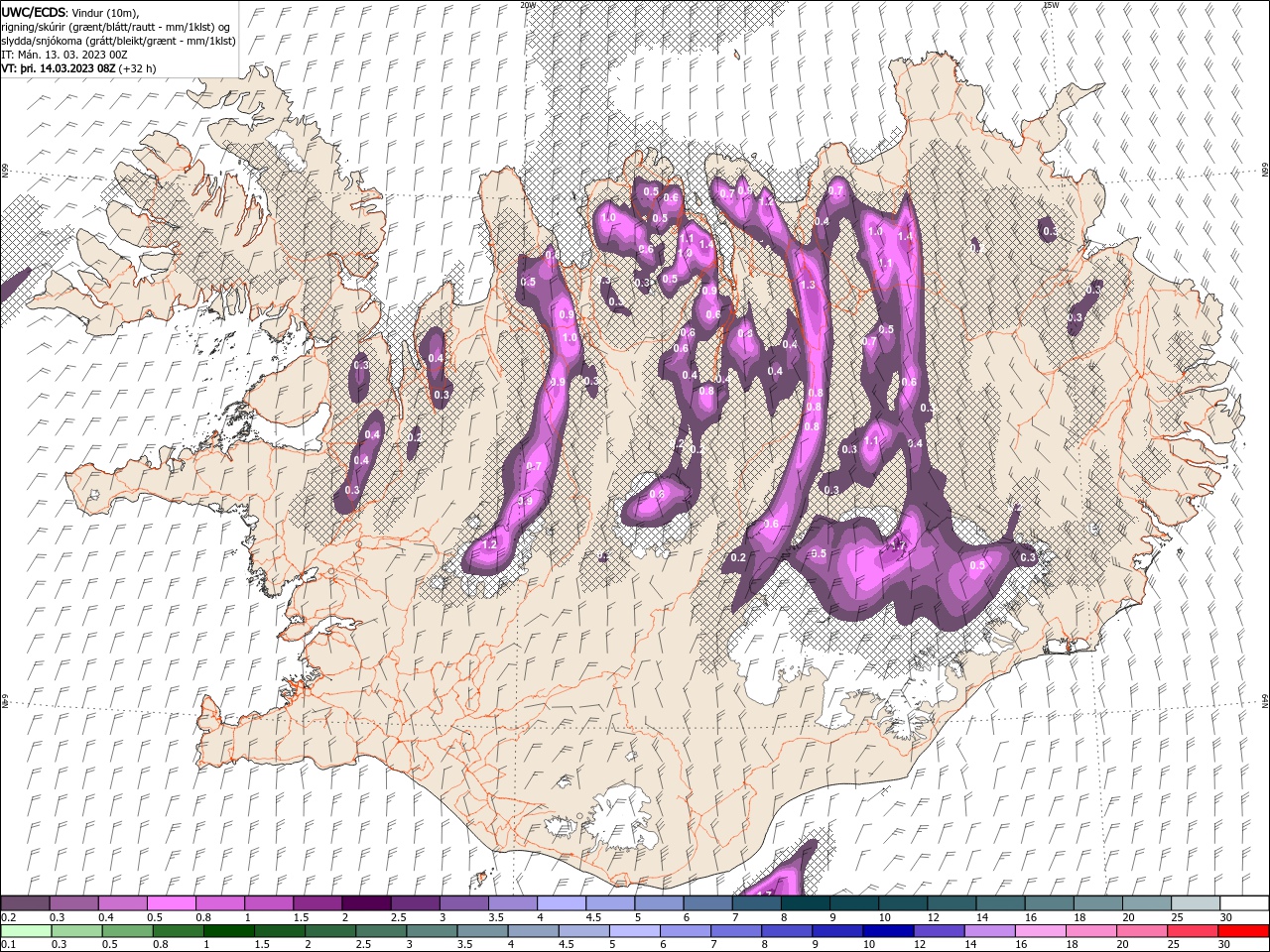Pick top-row legend swatch between 4 and 4.5
Image resolution: width=1270 pixels, height=952 pixels.
click(x=562, y=902)
